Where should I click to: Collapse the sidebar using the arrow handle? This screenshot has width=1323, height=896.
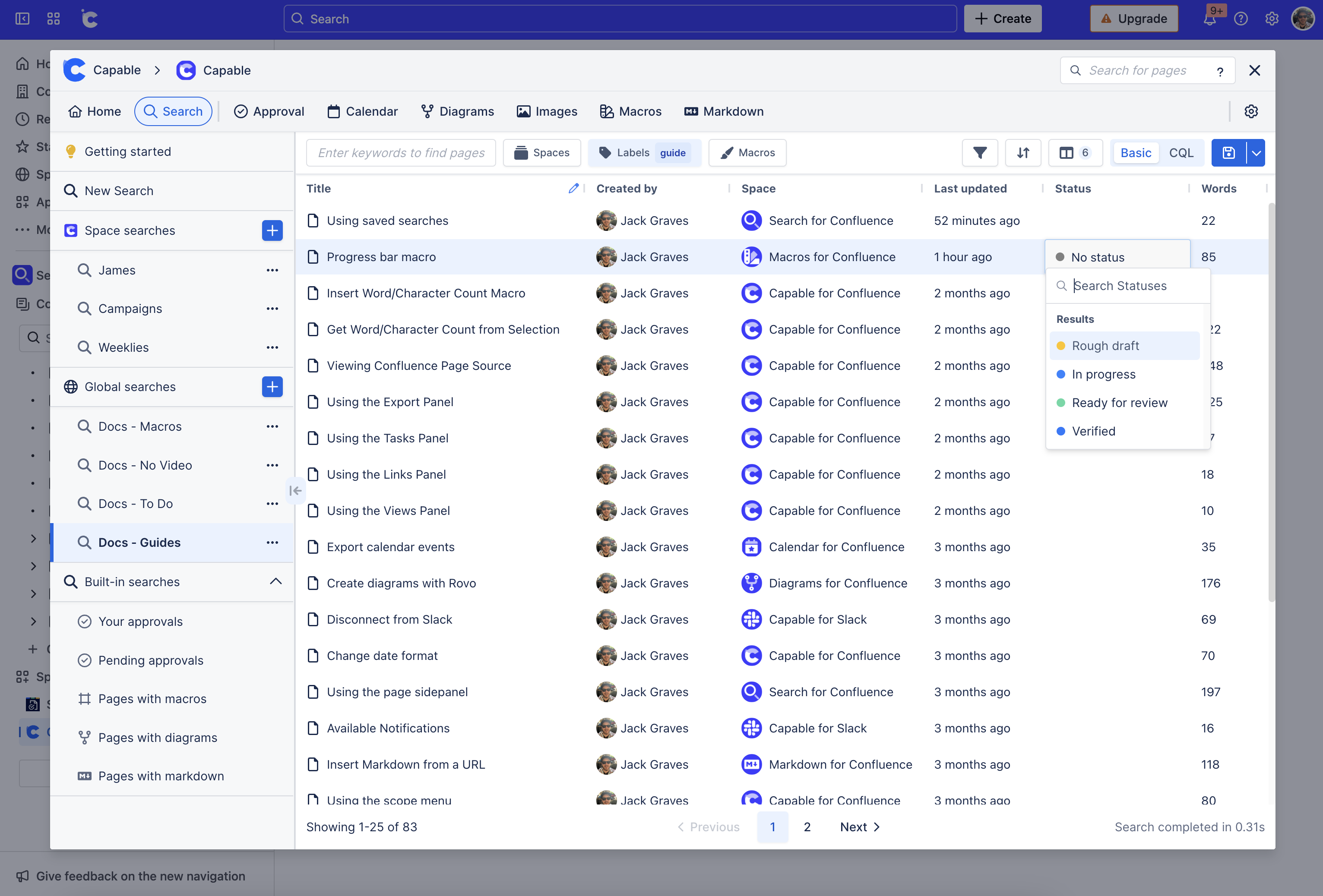pyautogui.click(x=295, y=490)
